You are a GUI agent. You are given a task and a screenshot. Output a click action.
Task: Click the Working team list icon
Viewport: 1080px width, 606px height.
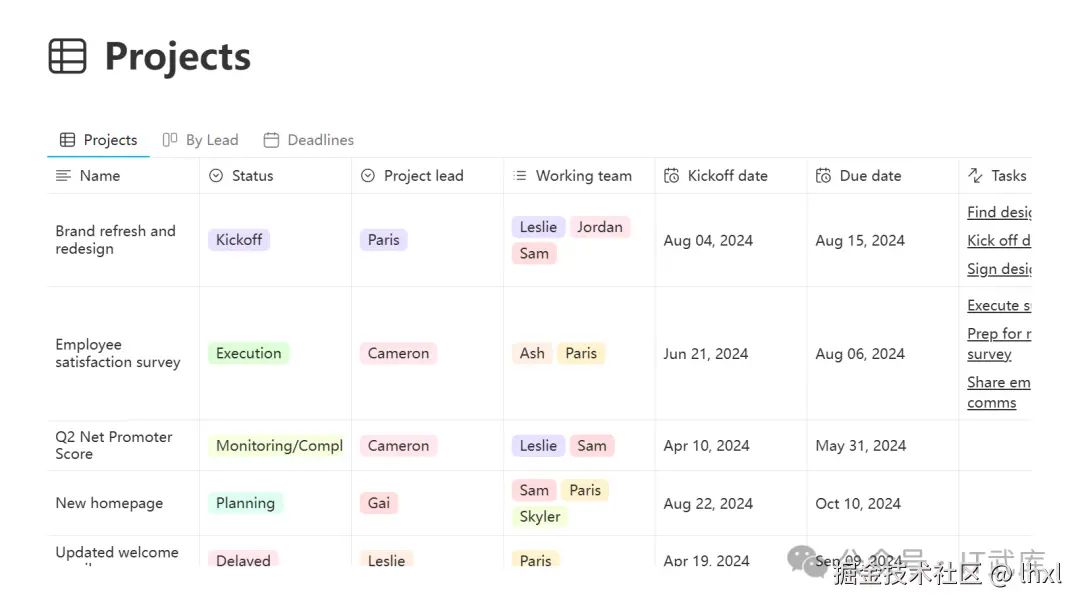point(520,176)
